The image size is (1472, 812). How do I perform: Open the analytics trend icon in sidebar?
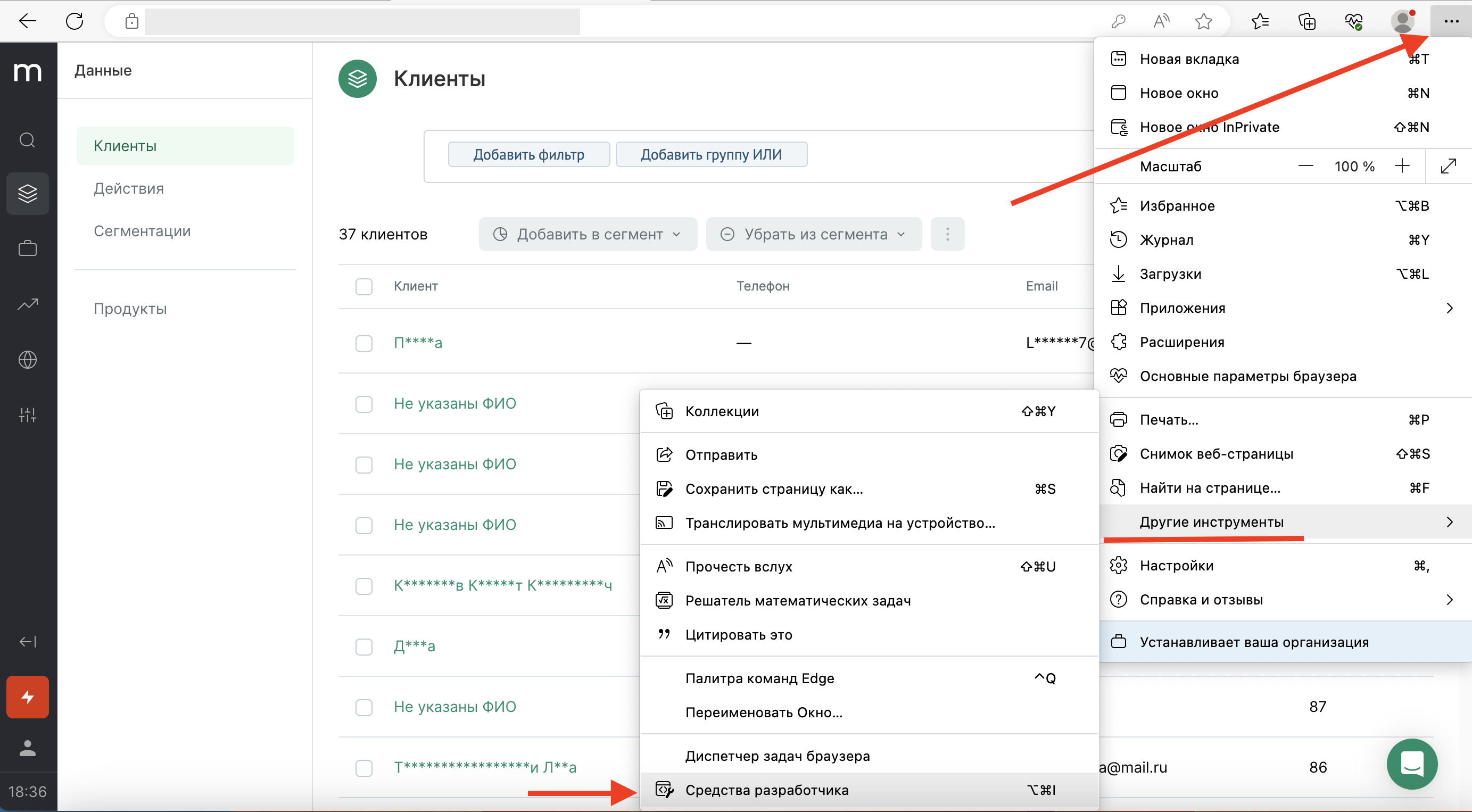click(x=28, y=304)
